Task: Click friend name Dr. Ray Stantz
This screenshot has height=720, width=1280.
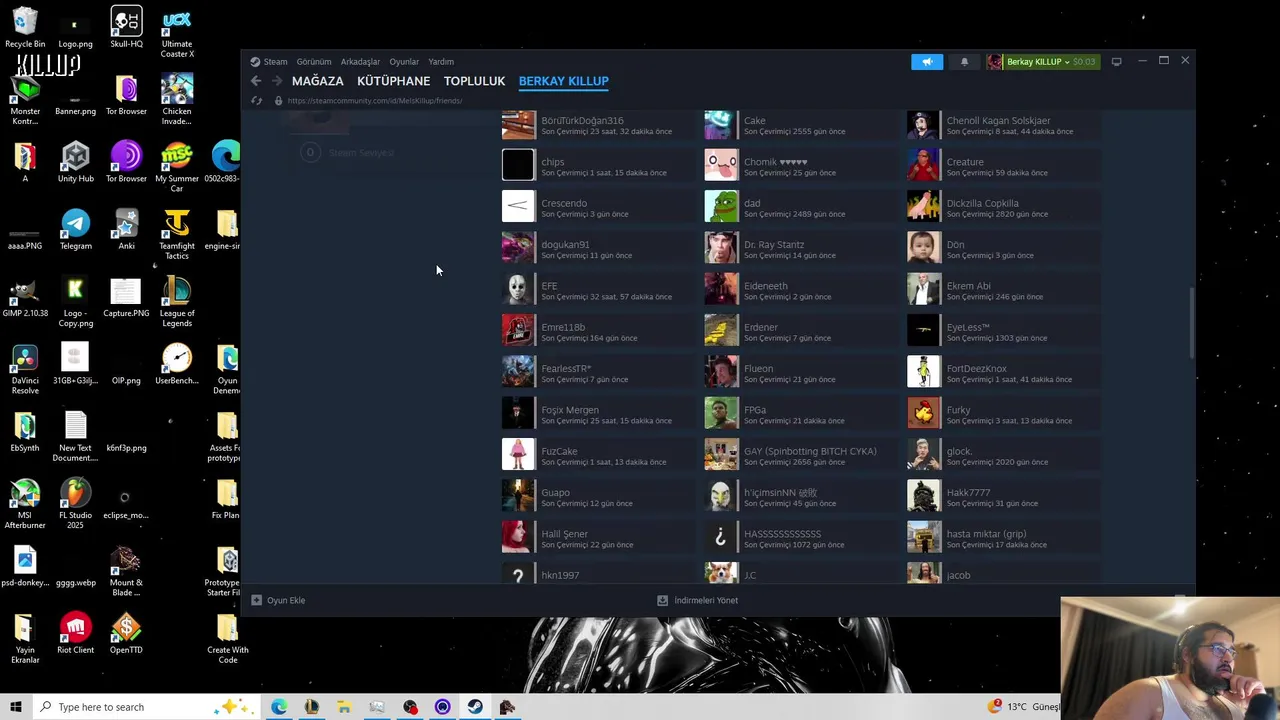Action: pyautogui.click(x=774, y=244)
